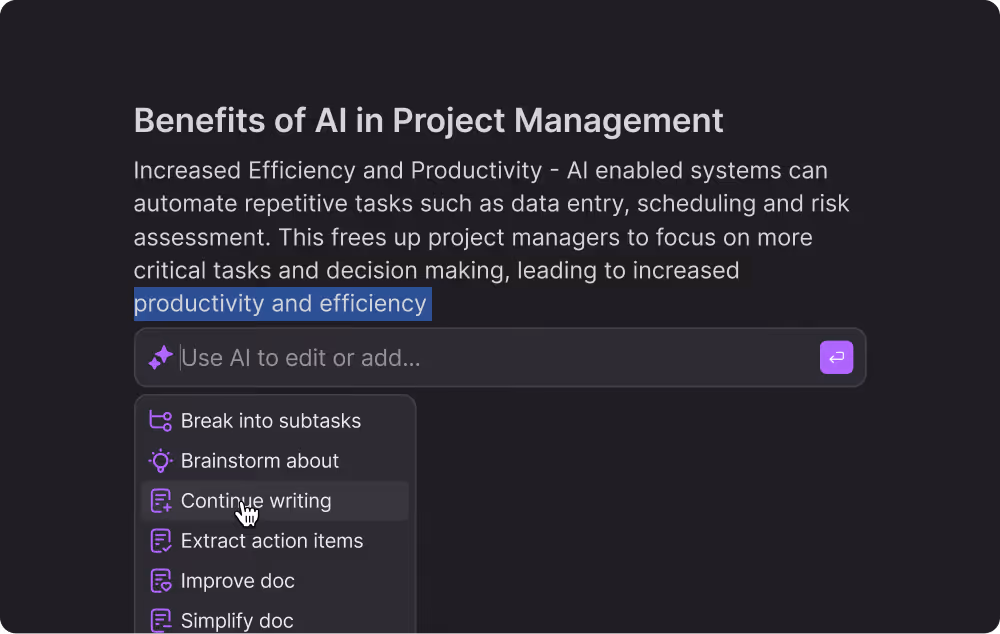Click the return arrow icon on the purple submit button
Image resolution: width=1000 pixels, height=634 pixels.
point(836,357)
